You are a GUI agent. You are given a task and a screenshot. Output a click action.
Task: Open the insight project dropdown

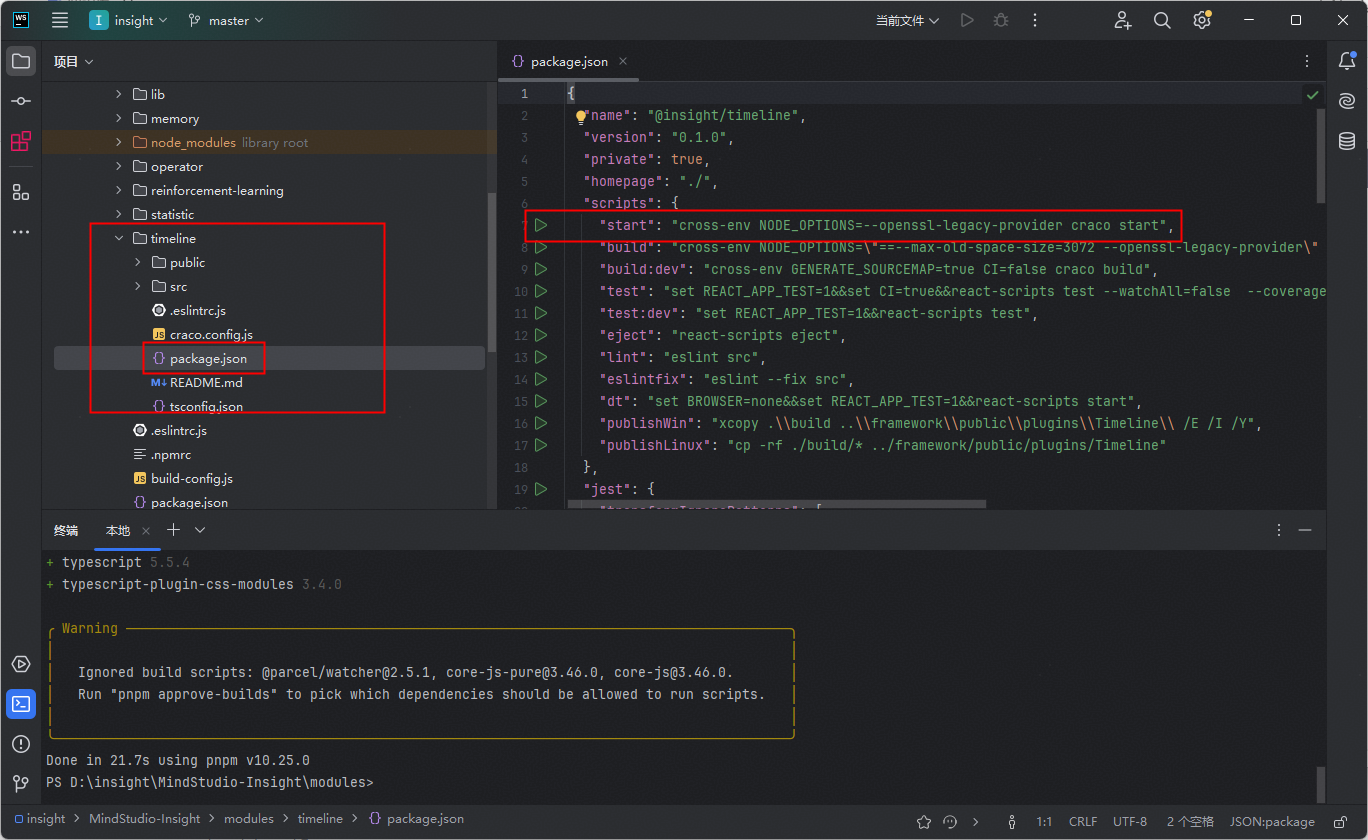pos(129,20)
